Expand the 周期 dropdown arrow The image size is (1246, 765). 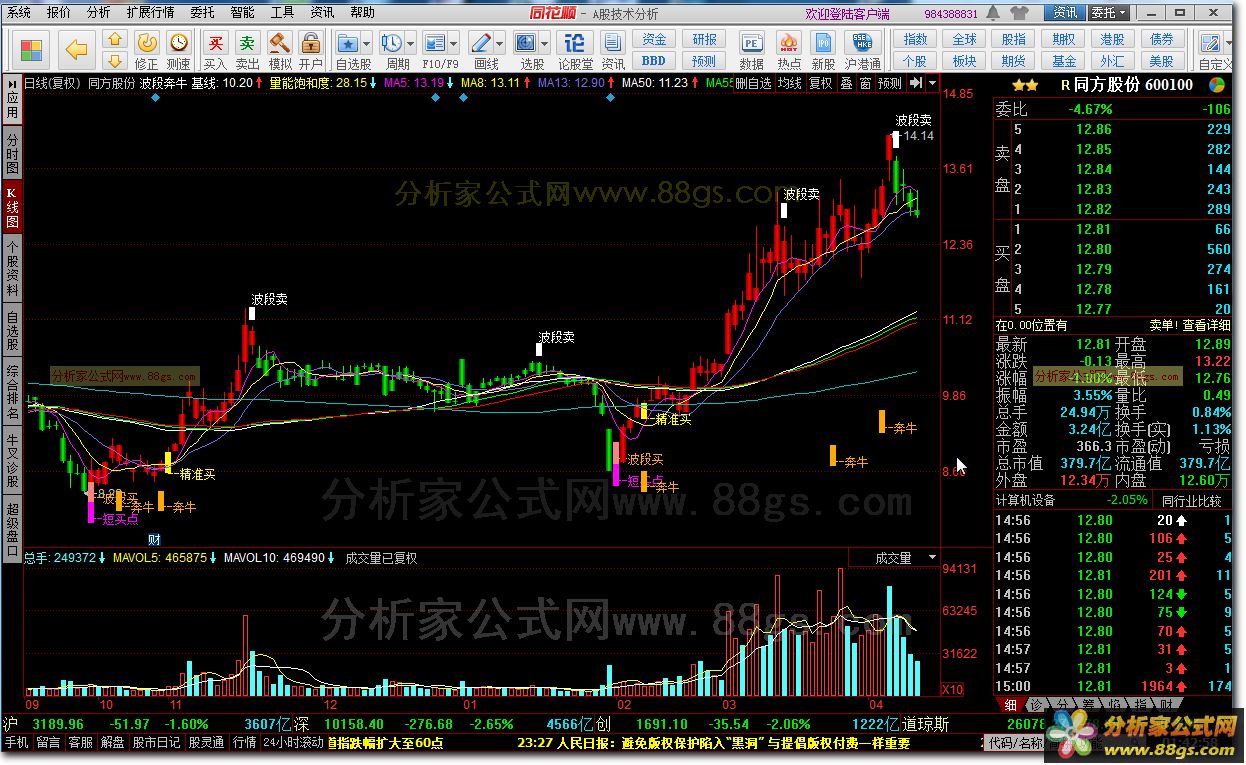411,44
